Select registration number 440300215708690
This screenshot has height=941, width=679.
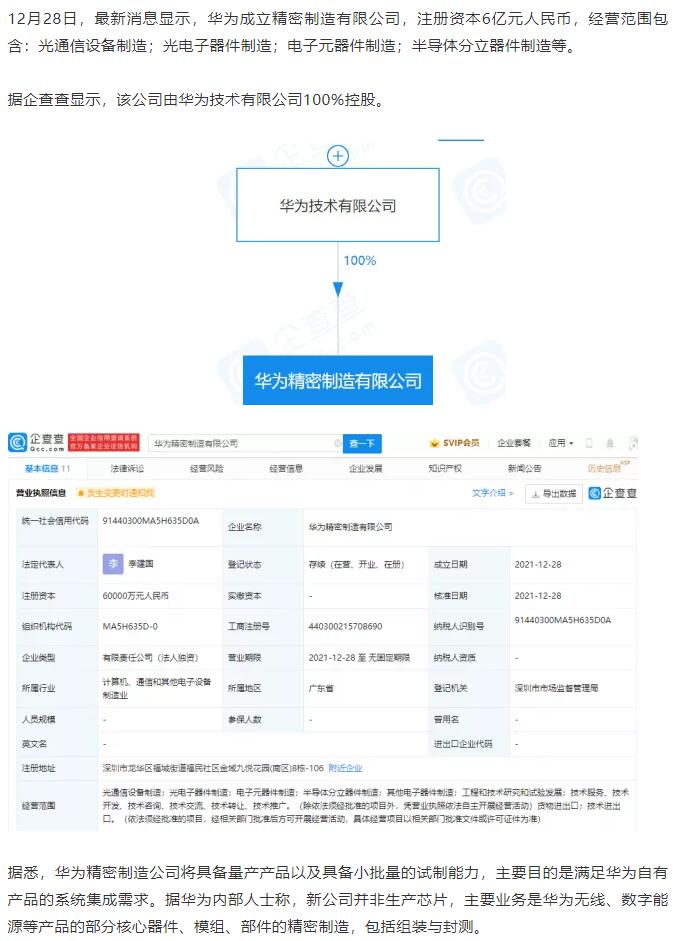tap(345, 627)
